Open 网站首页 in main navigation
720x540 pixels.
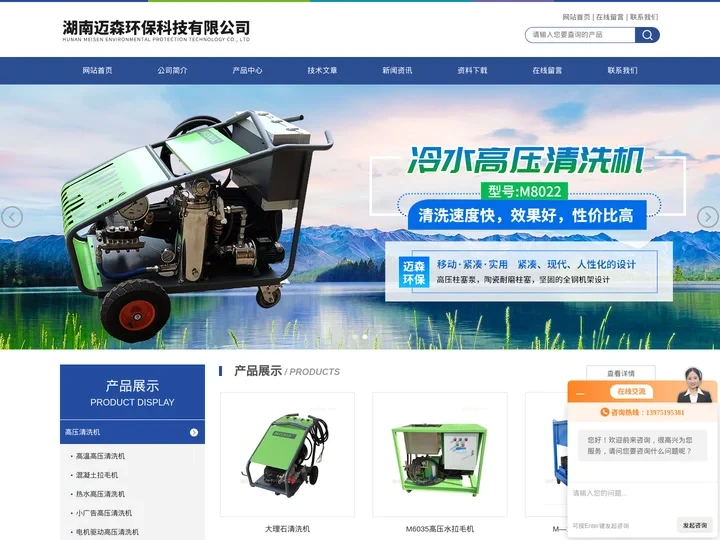click(x=97, y=70)
